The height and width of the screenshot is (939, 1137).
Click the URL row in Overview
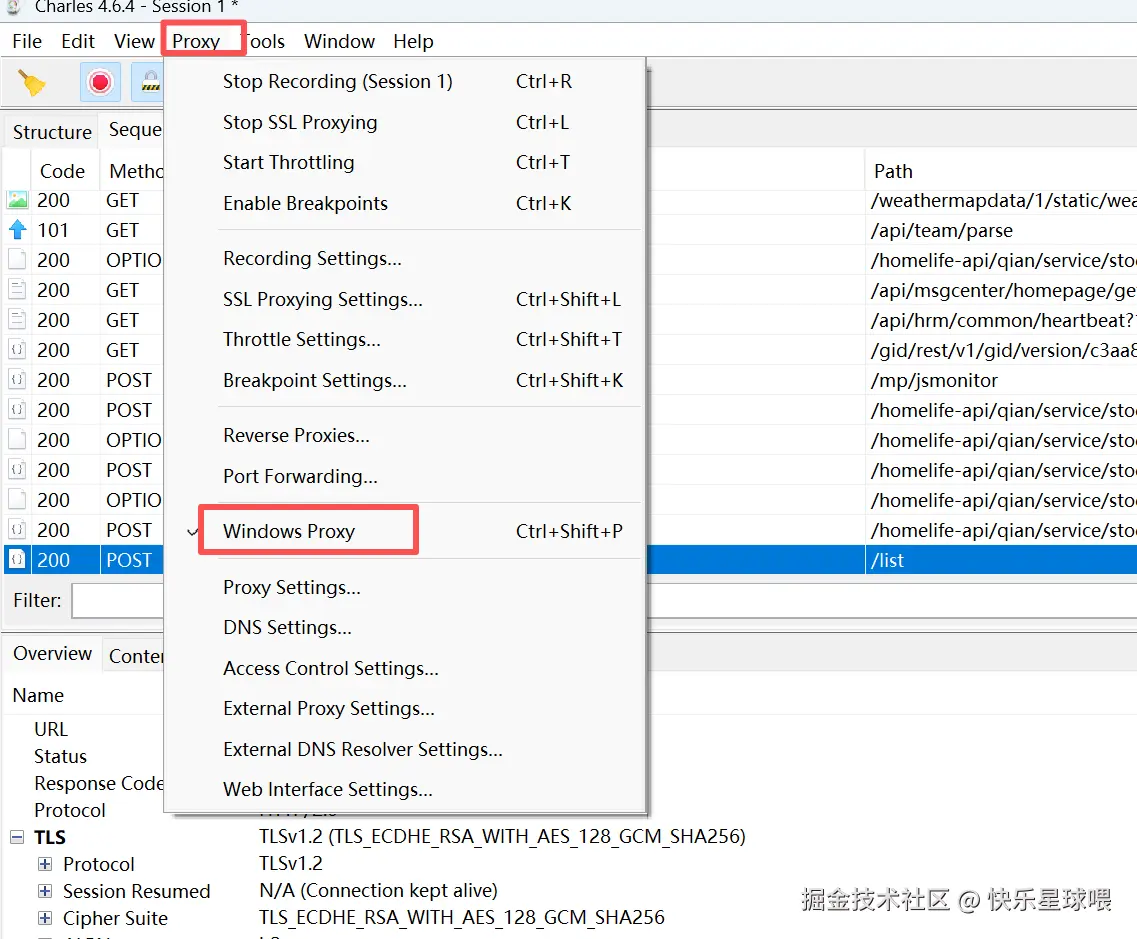pos(51,729)
